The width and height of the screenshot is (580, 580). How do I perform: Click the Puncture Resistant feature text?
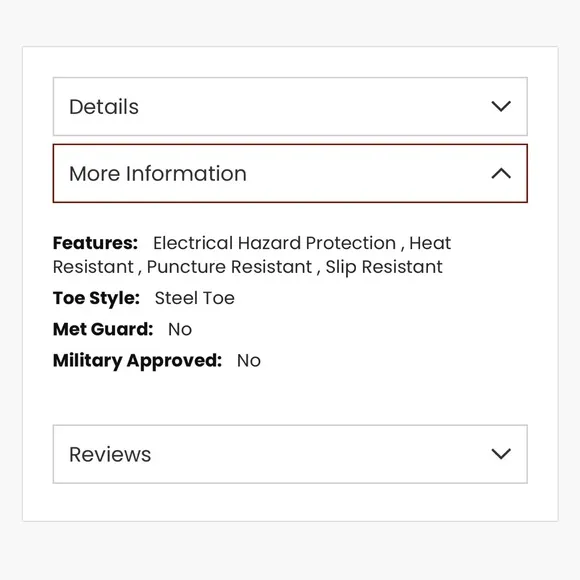coord(229,267)
